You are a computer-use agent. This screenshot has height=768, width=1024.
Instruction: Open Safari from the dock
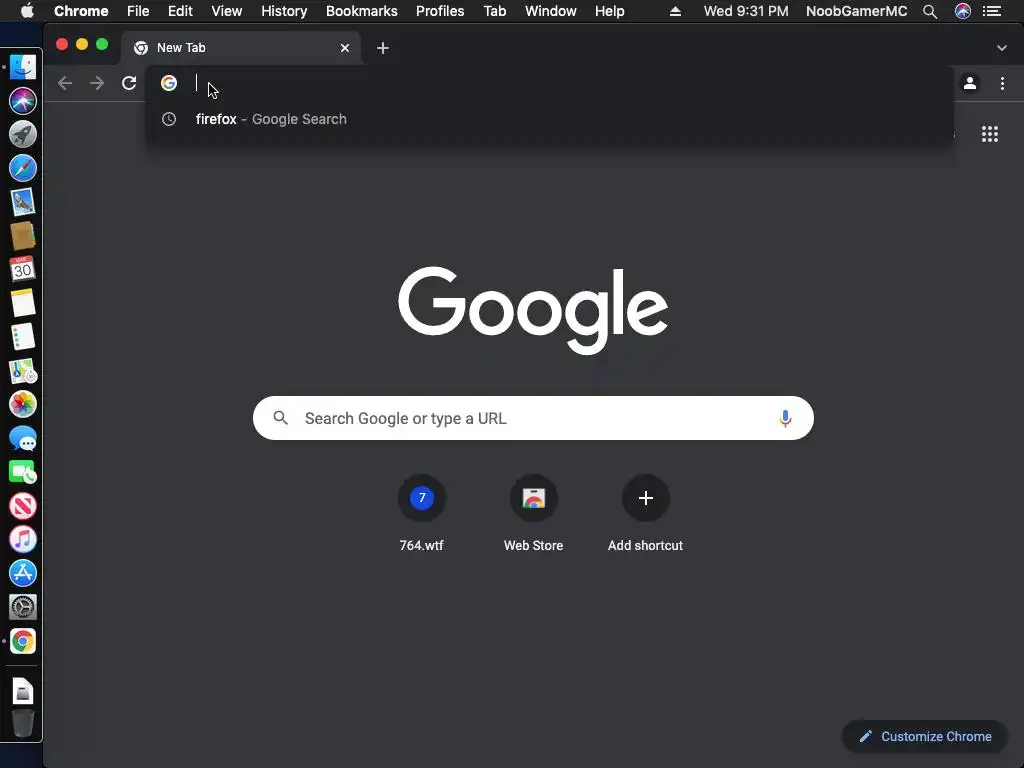[x=23, y=168]
